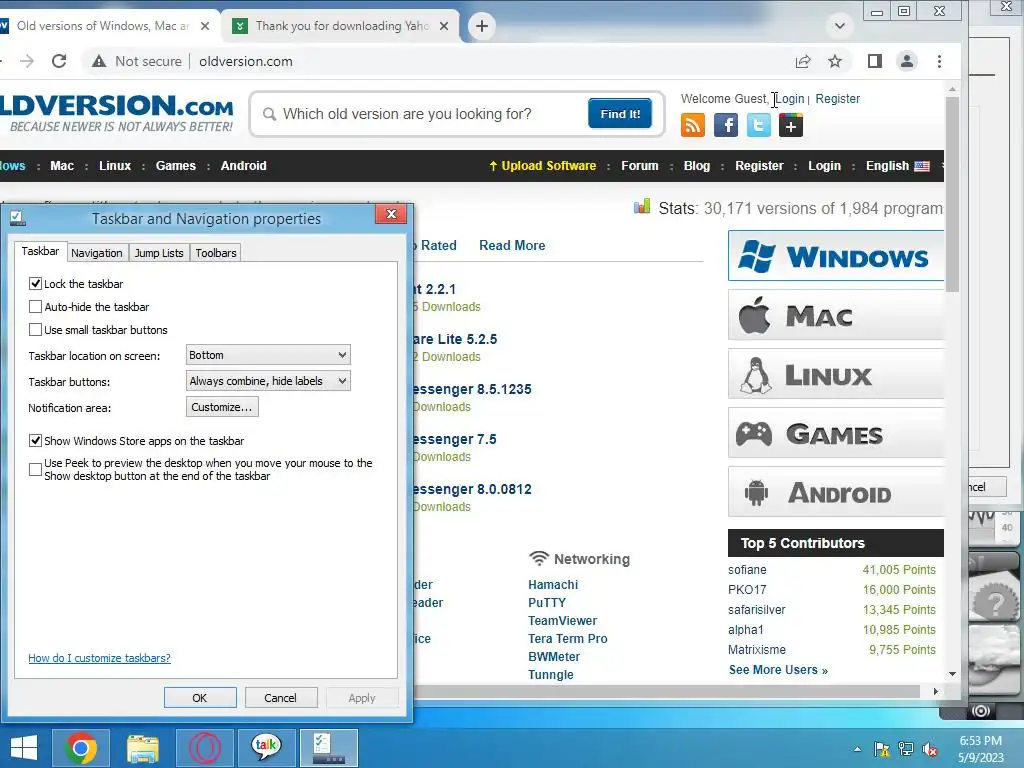This screenshot has width=1024, height=768.
Task: Open File Explorer from the taskbar
Action: [142, 748]
